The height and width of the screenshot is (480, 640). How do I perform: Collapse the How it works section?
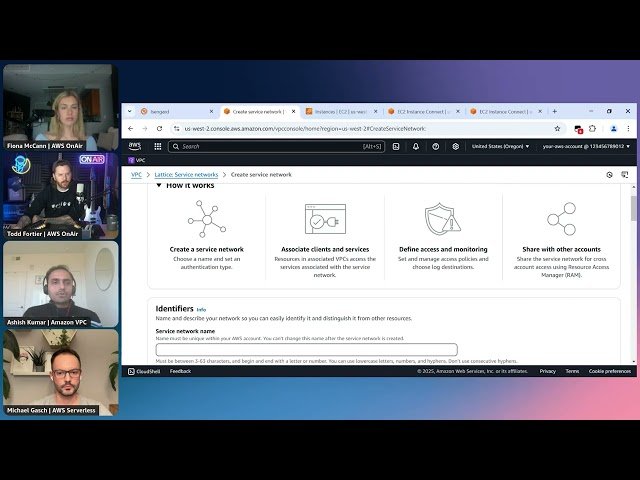(x=159, y=185)
